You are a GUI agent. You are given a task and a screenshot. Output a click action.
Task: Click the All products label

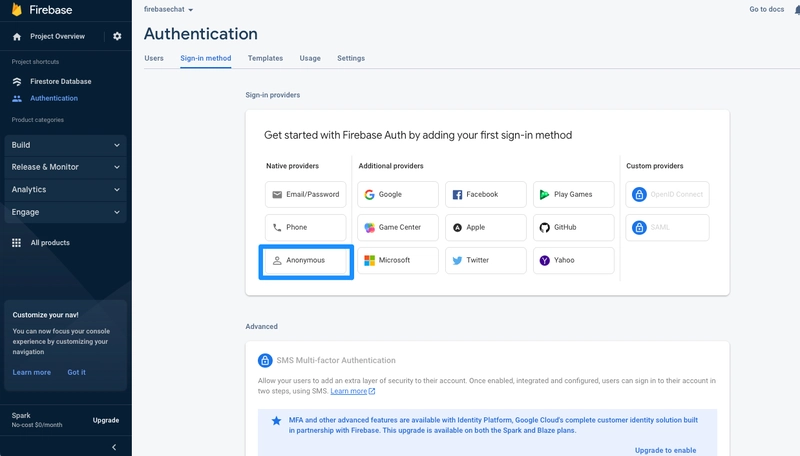pos(50,243)
